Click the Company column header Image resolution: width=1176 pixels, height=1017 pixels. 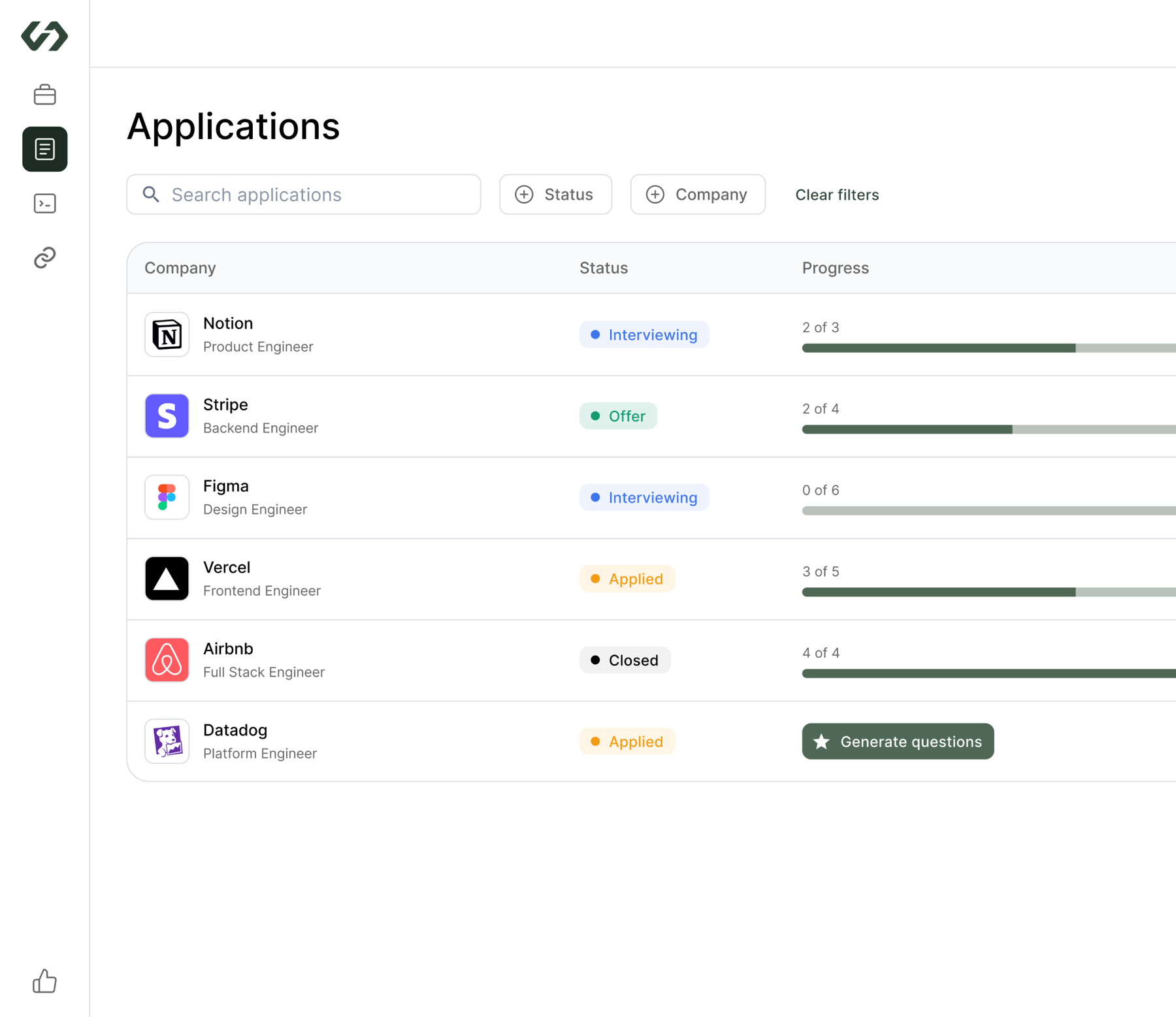[x=180, y=268]
